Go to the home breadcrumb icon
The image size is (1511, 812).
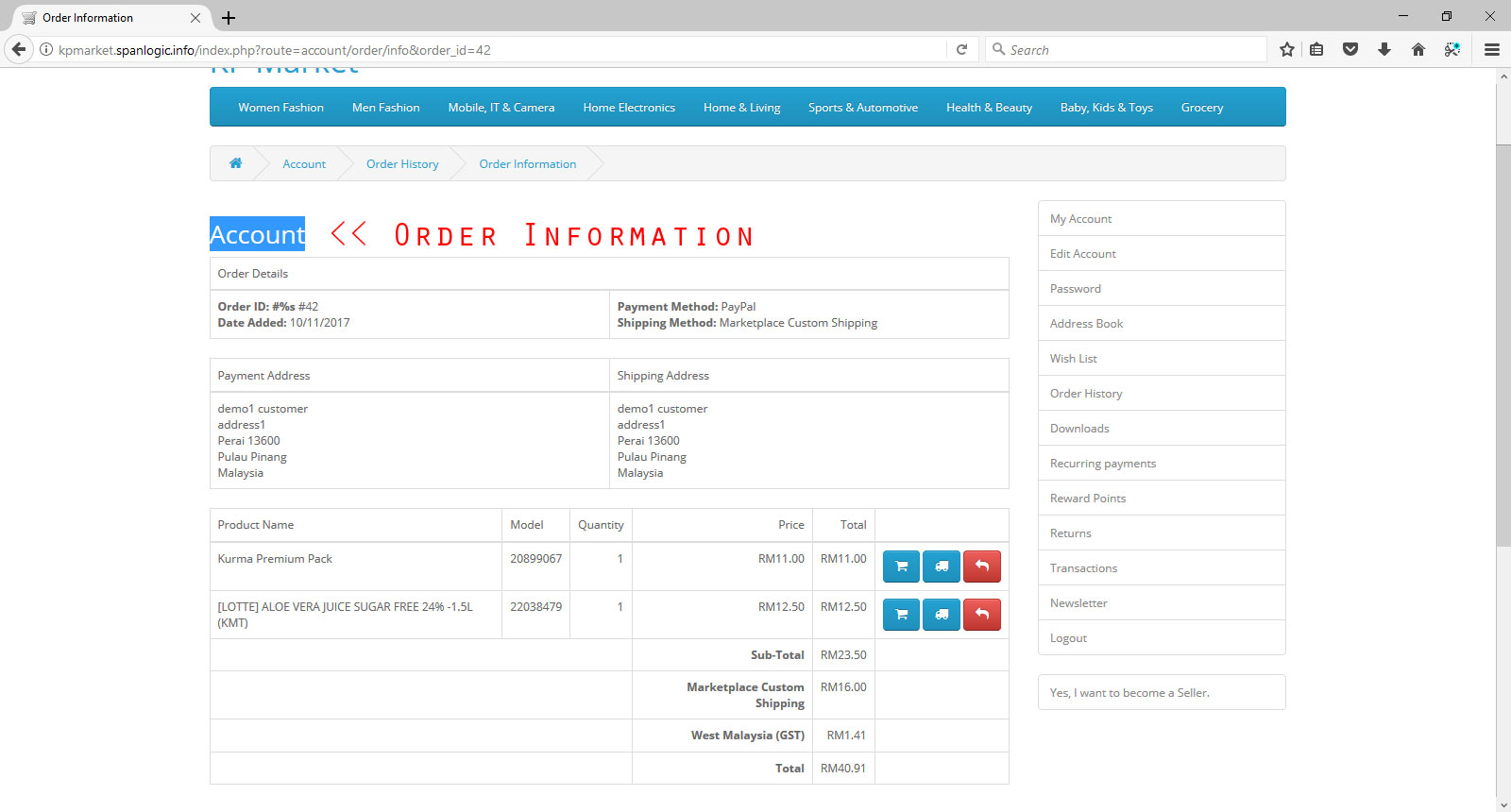coord(236,163)
